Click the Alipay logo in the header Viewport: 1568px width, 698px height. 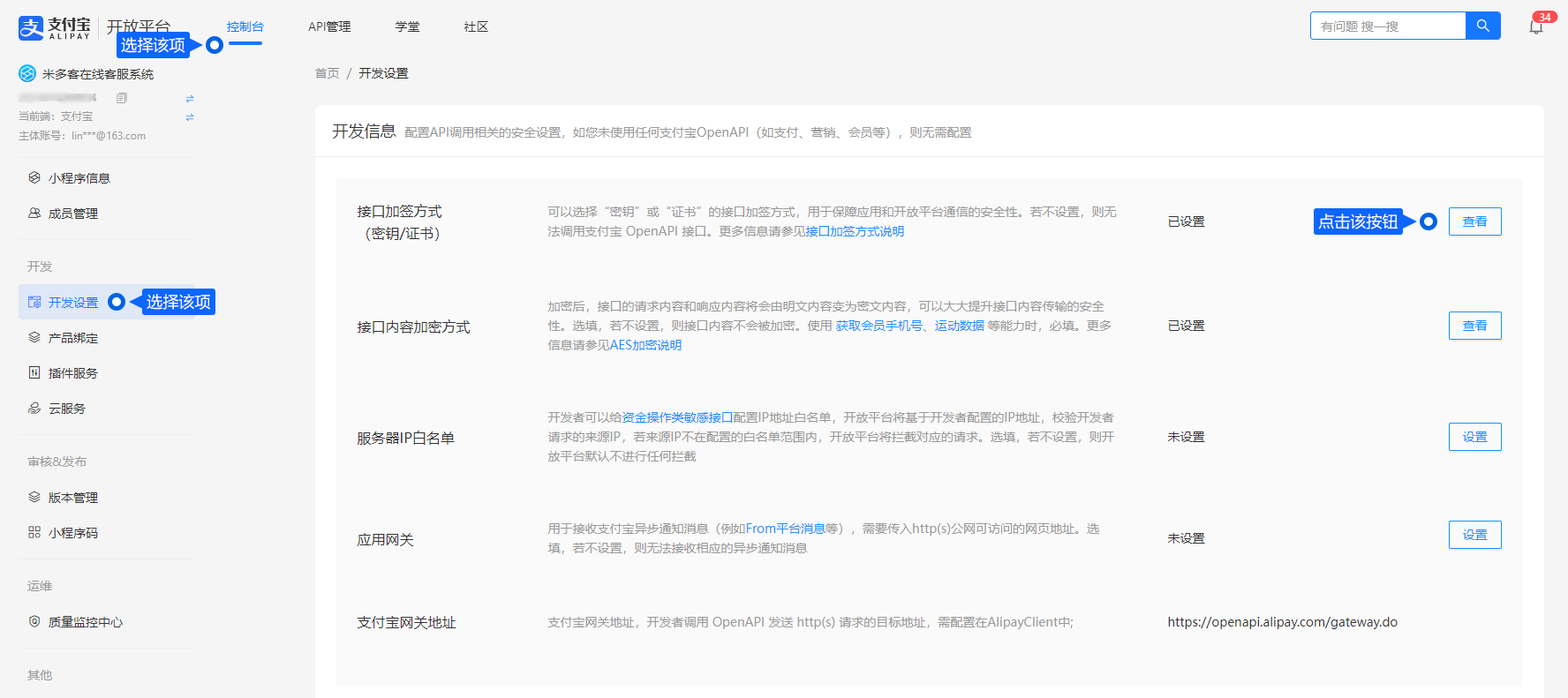point(55,27)
